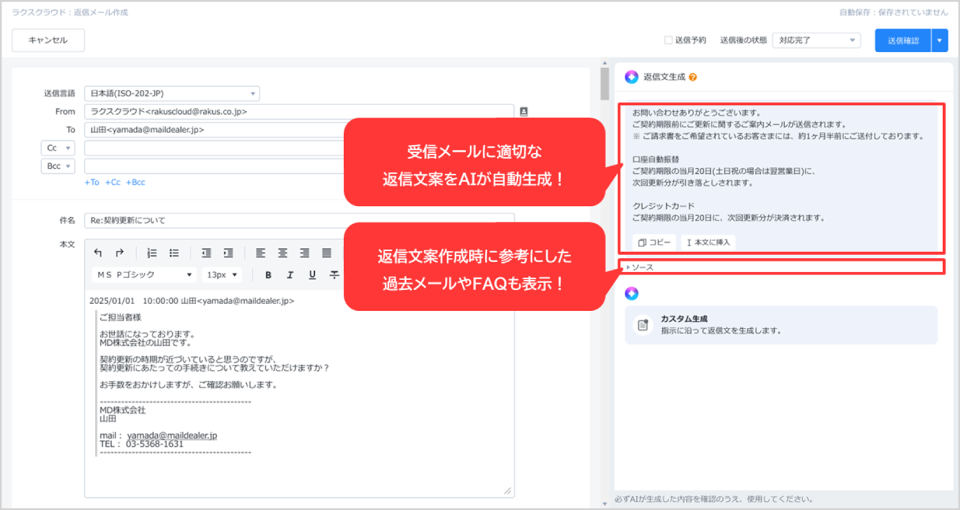Image resolution: width=960 pixels, height=510 pixels.
Task: Click the AI logo above カスタム生成
Action: pos(631,293)
